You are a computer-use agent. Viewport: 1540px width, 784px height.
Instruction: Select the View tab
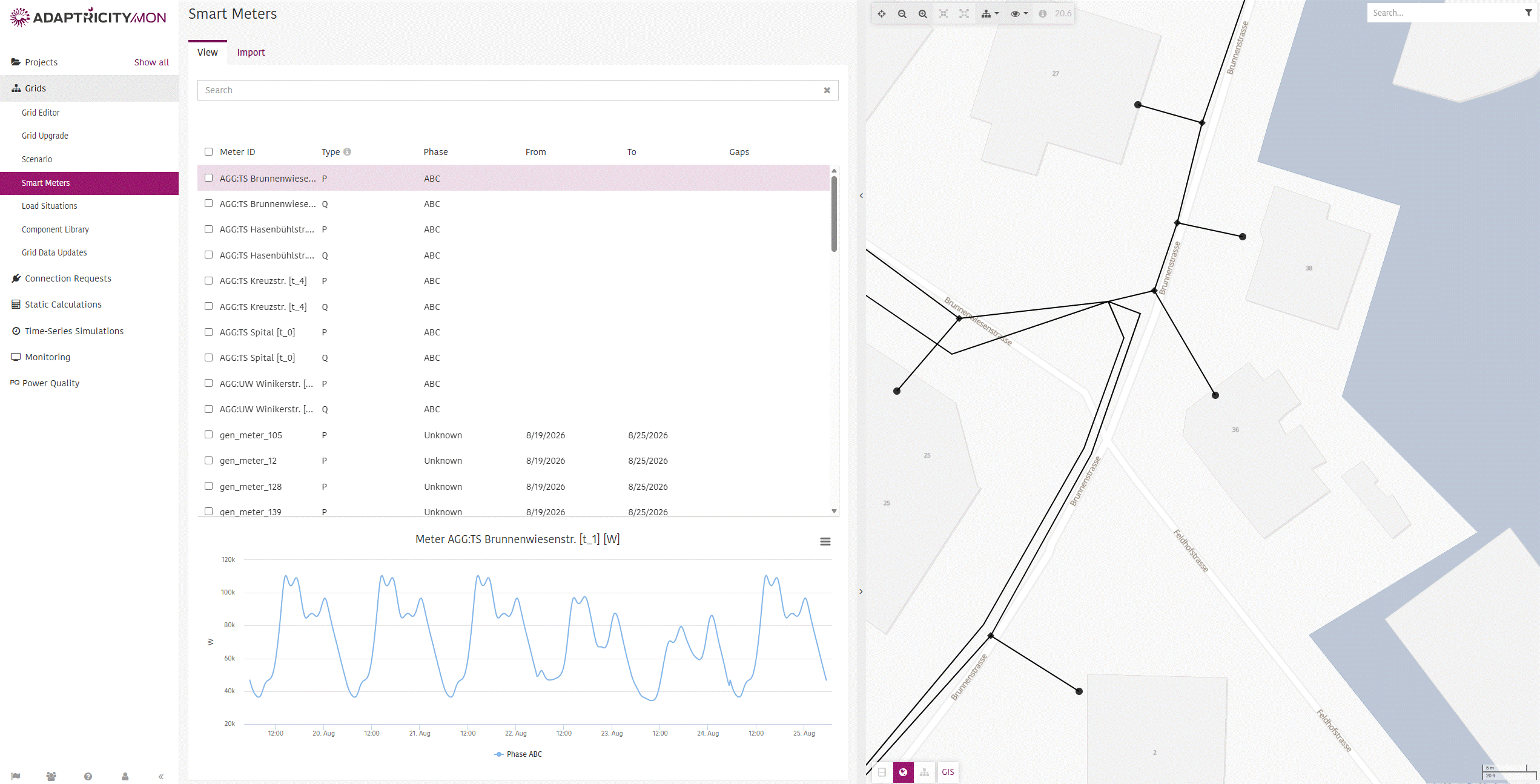207,53
